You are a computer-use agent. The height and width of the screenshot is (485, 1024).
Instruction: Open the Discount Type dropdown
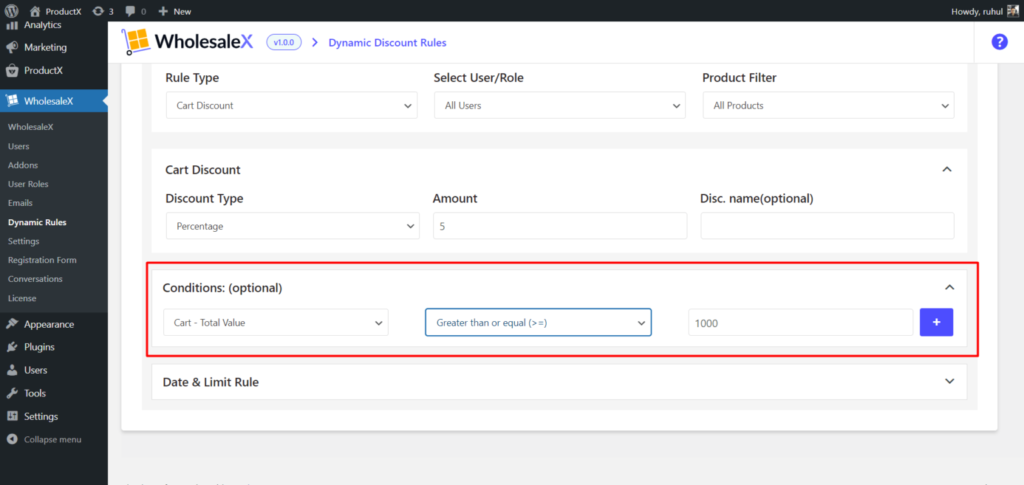click(x=293, y=226)
